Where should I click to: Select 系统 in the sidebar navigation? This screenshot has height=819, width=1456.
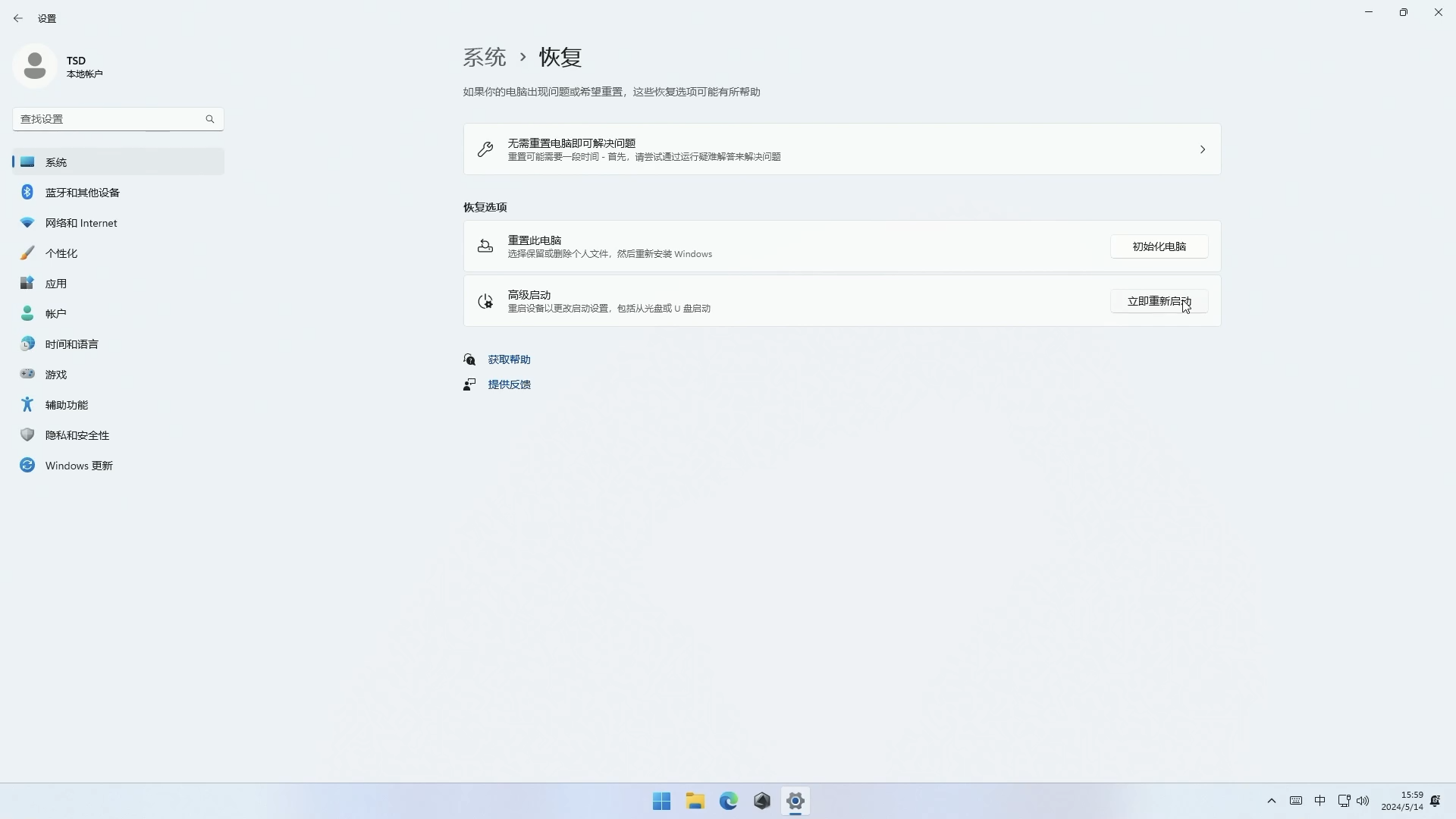pyautogui.click(x=56, y=162)
